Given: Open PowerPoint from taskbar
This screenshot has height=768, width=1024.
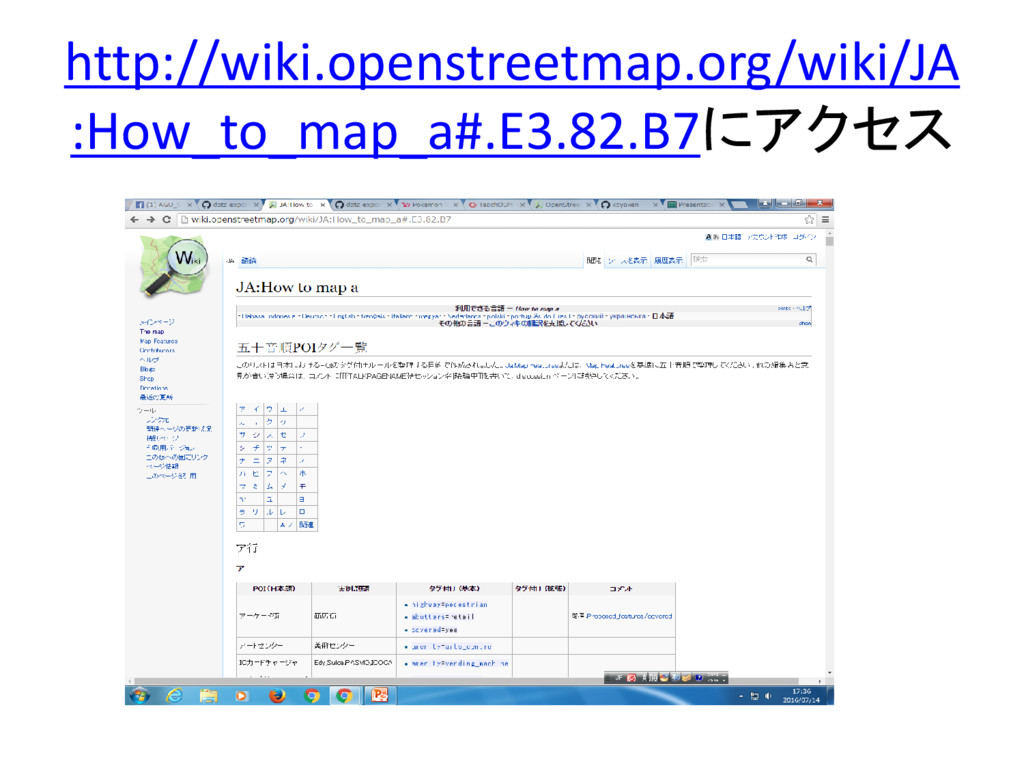Looking at the screenshot, I should 379,696.
